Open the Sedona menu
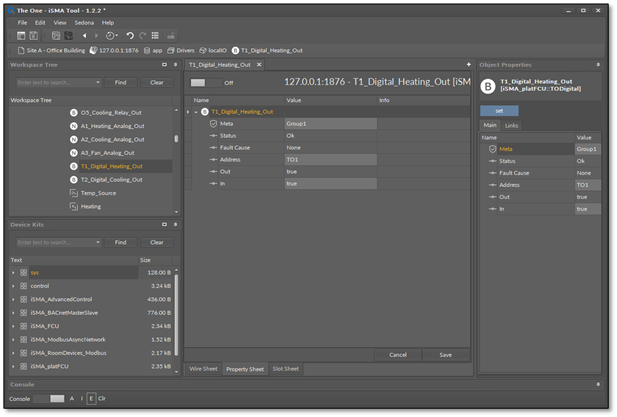 (84, 22)
